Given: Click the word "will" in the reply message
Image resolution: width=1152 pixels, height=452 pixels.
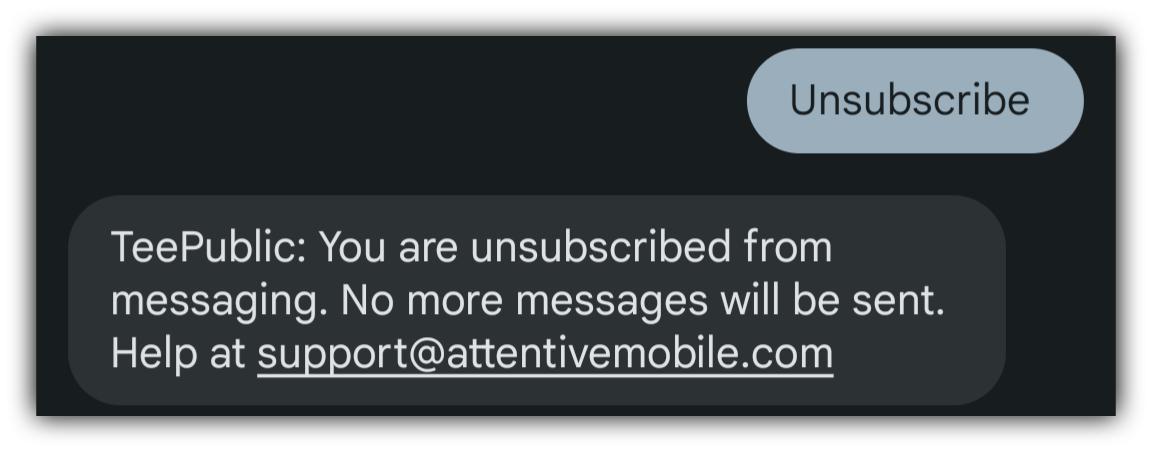Looking at the screenshot, I should point(750,300).
